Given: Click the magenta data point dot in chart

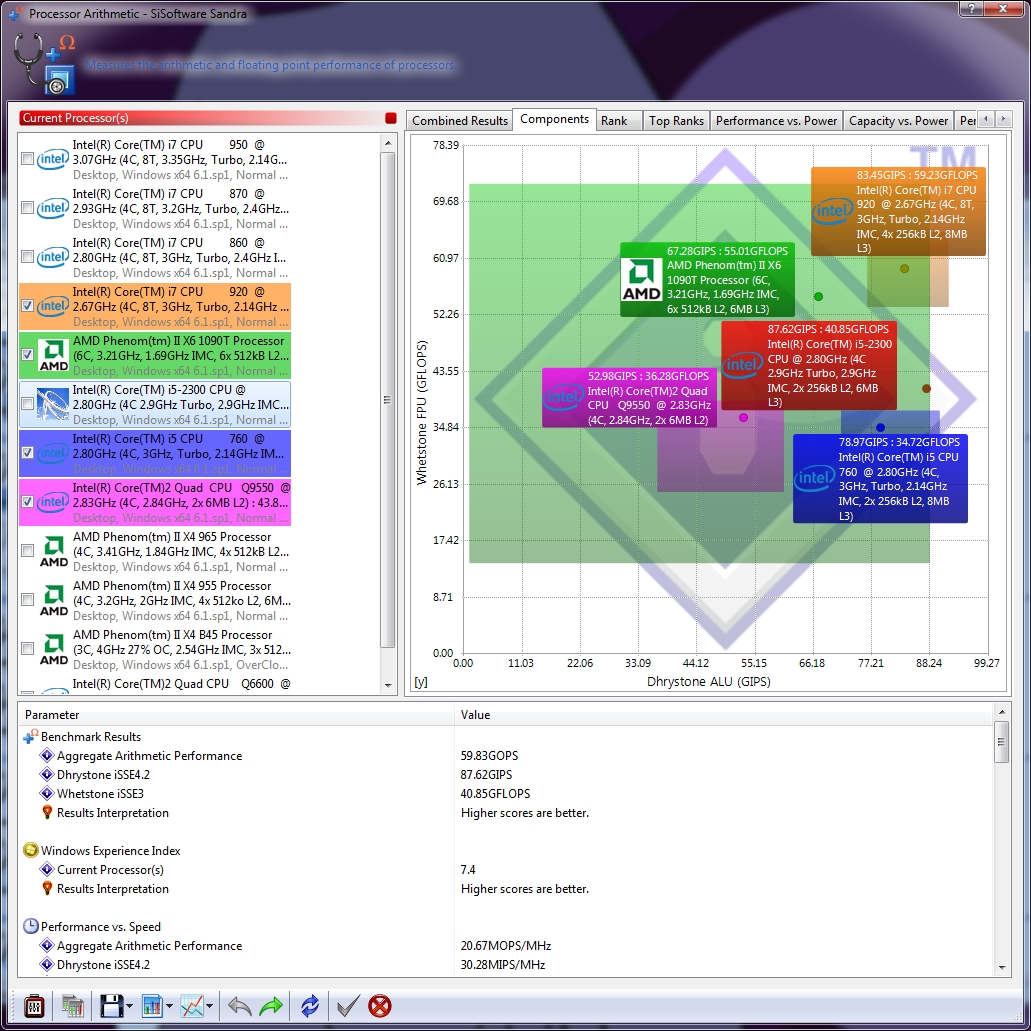Looking at the screenshot, I should 744,418.
